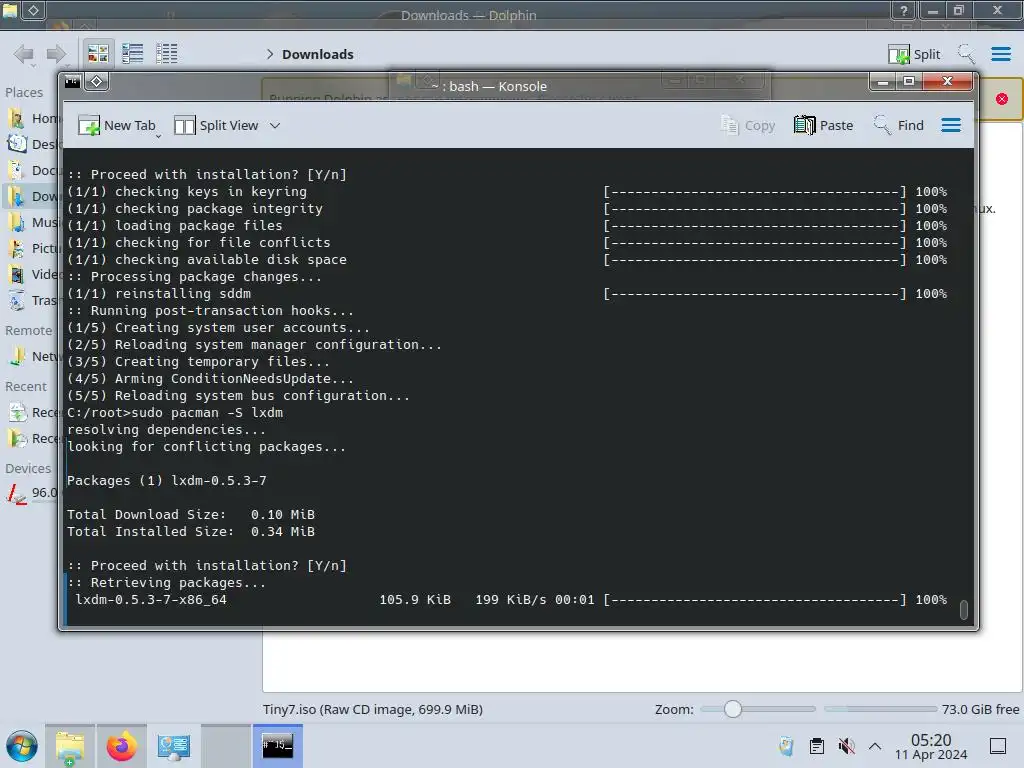Open Music in Dolphin Places panel
Screen dimensions: 1024x768
(x=33, y=223)
